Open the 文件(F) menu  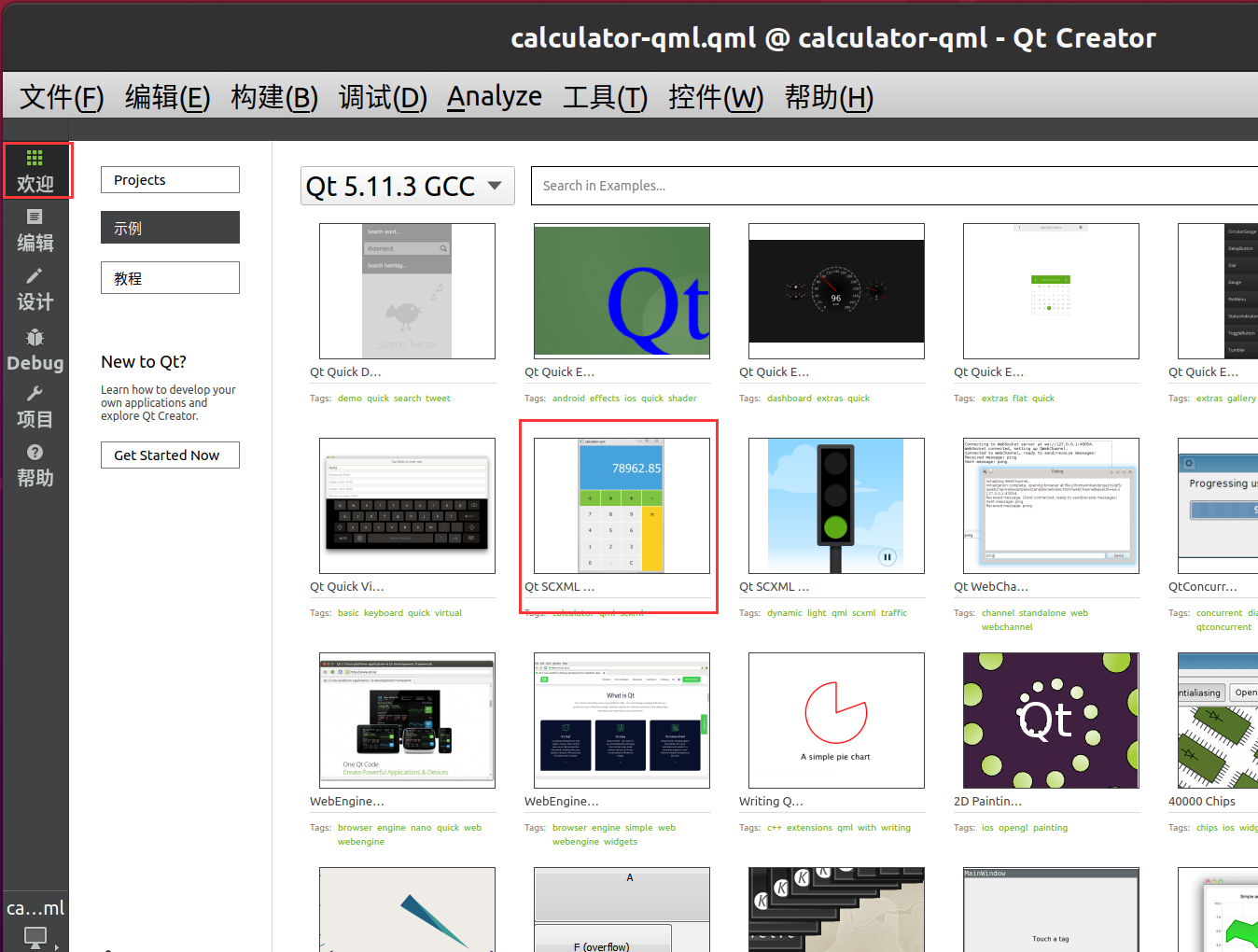(62, 96)
